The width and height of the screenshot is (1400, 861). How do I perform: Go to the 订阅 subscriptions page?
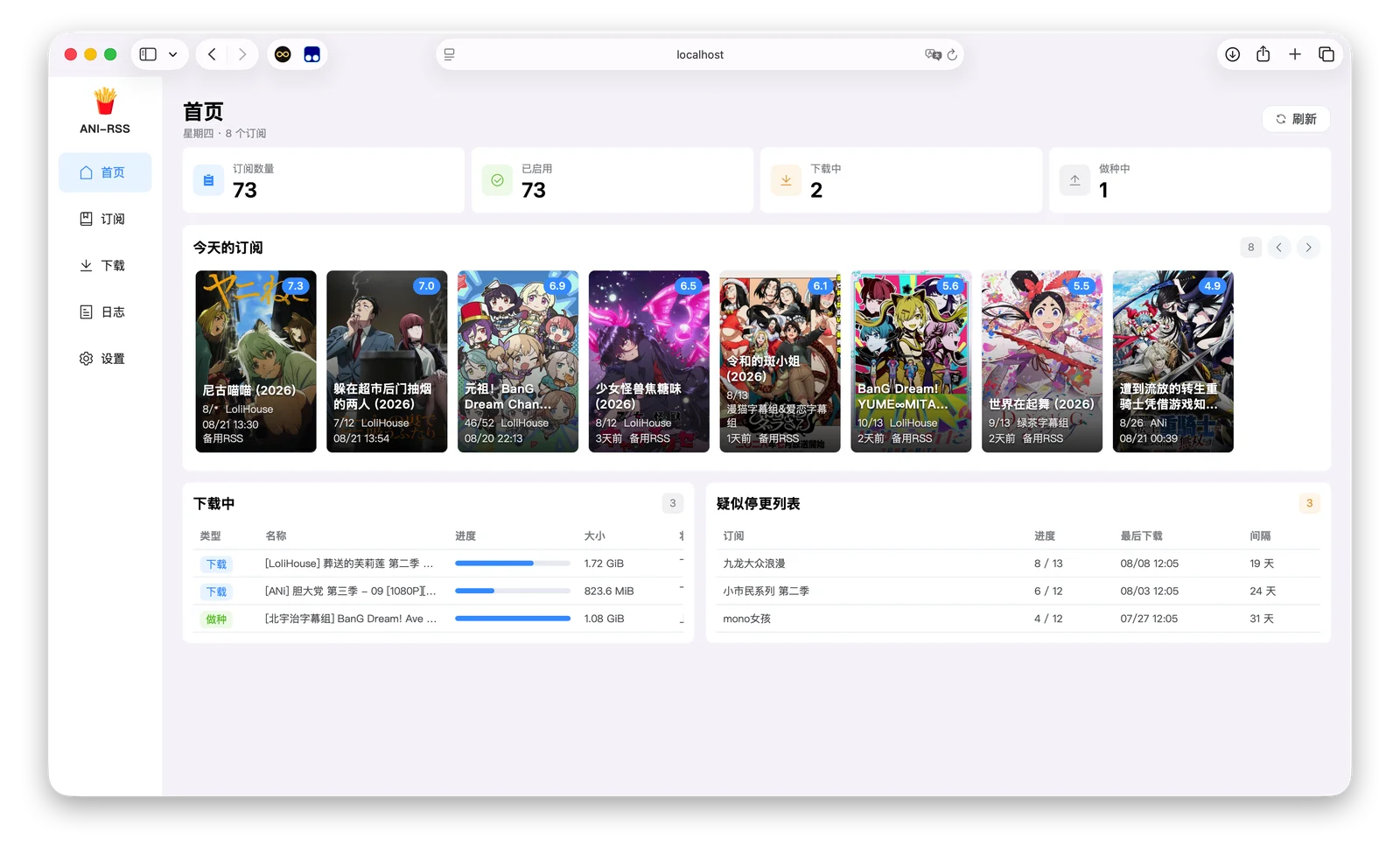pos(105,219)
